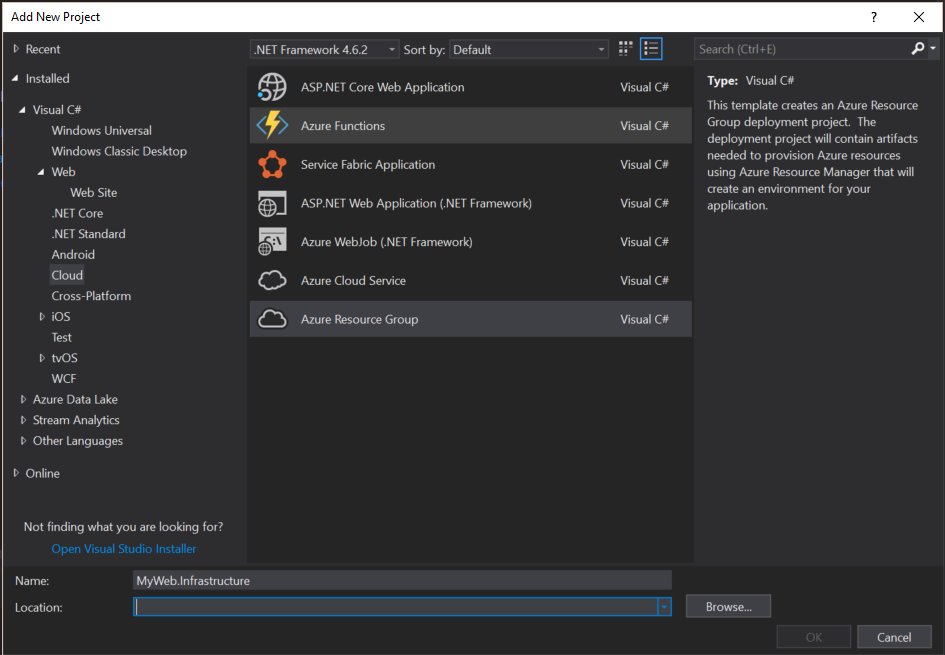Viewport: 945px width, 655px height.
Task: Click the Search (Ctrl+E) box
Action: click(802, 49)
